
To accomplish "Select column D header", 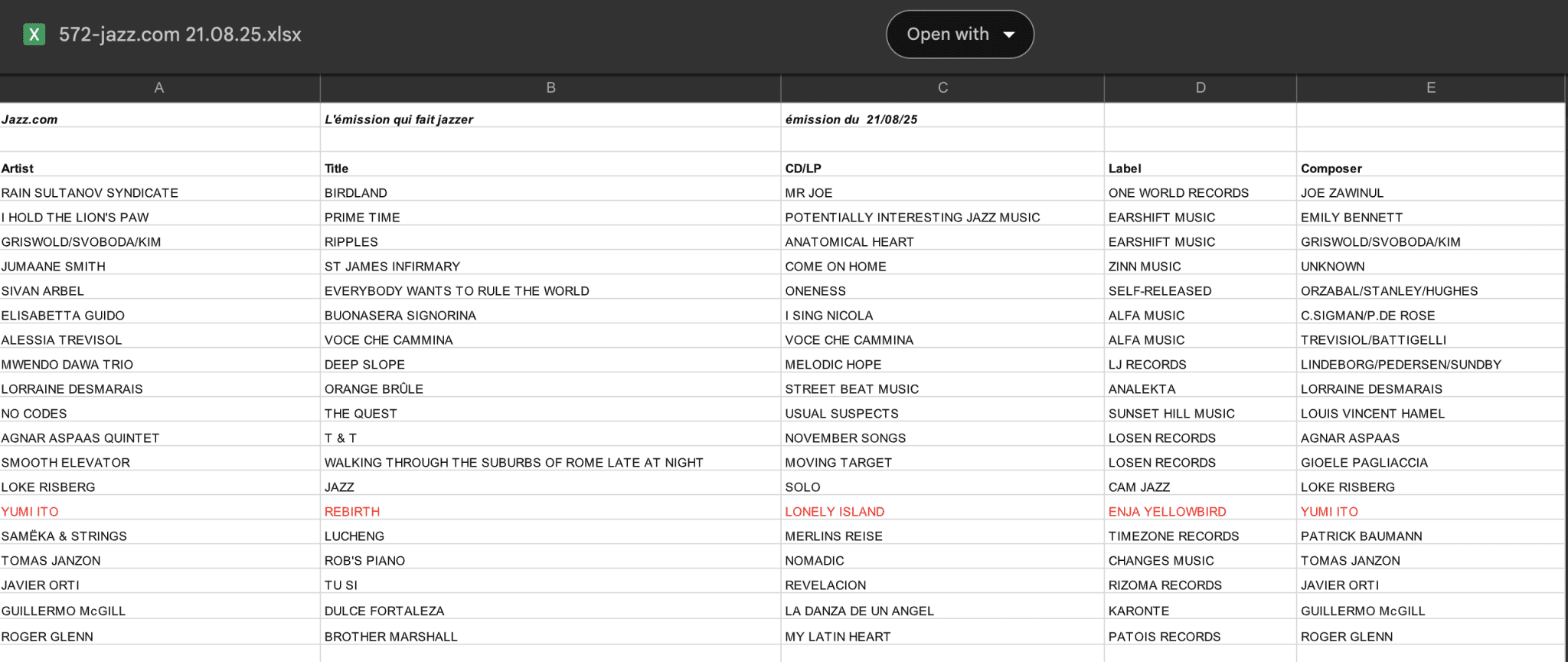I will [1200, 88].
